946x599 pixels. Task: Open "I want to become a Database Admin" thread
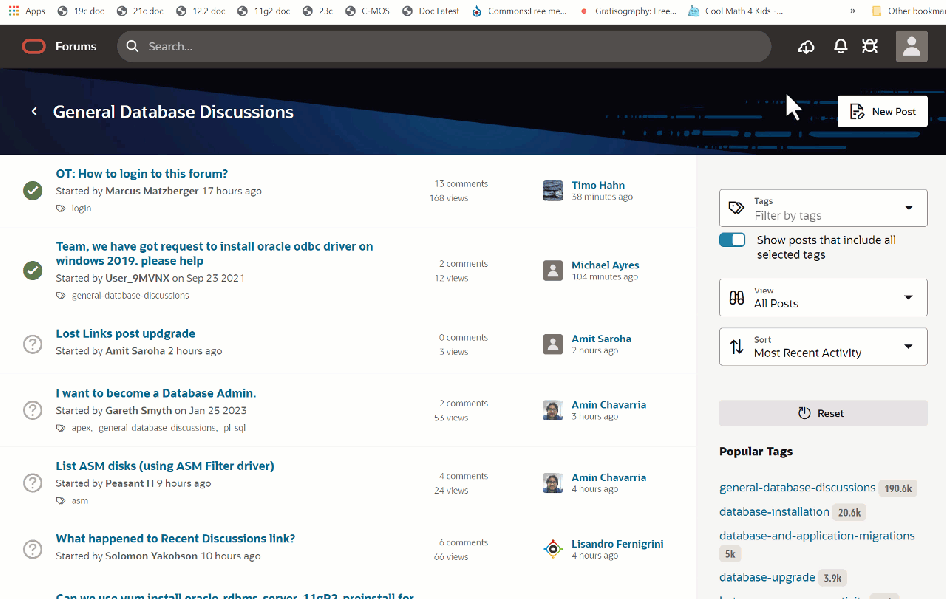156,393
